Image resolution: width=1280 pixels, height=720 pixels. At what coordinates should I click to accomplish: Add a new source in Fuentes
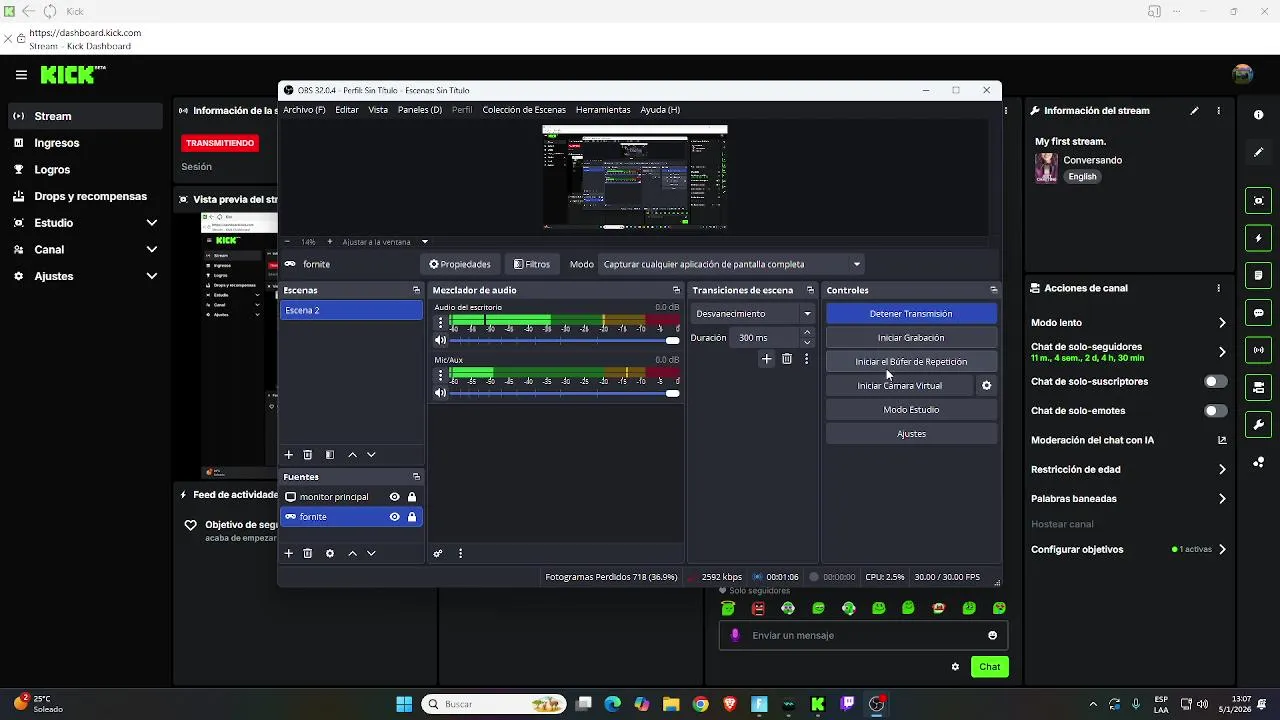(x=289, y=553)
